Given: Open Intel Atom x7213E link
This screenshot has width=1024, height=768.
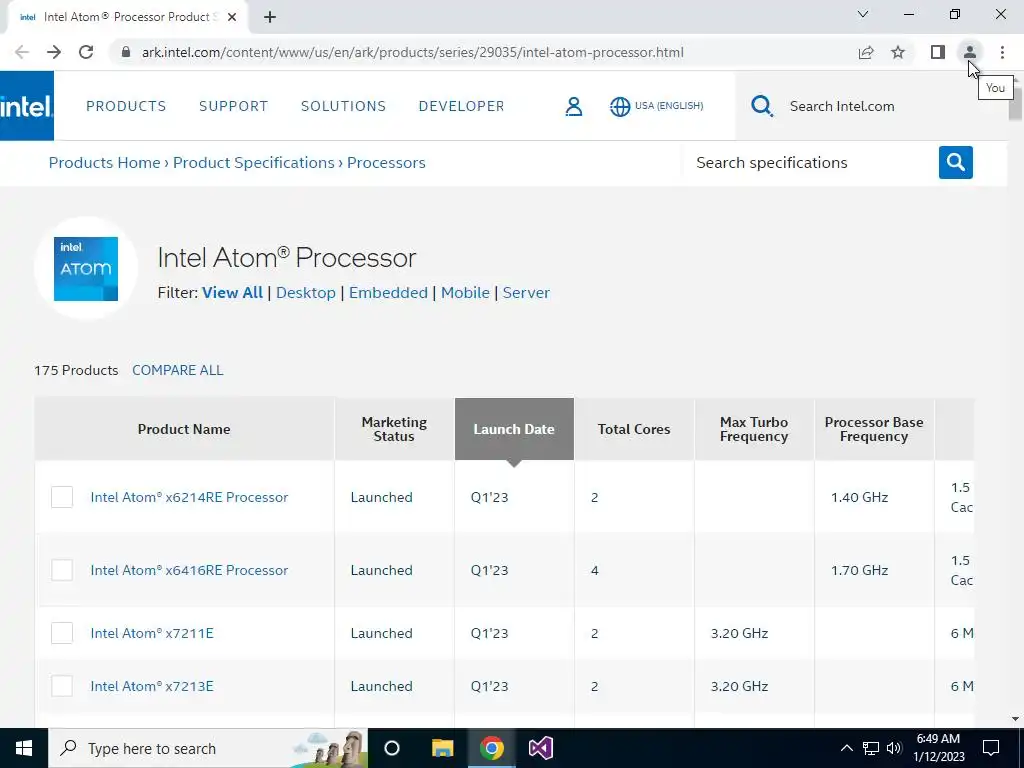Looking at the screenshot, I should click(x=152, y=686).
